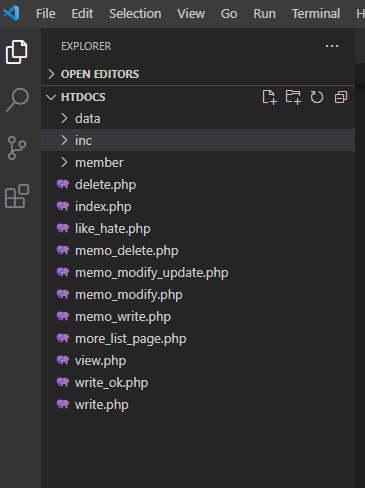Open the View menu
The width and height of the screenshot is (365, 488).
pos(191,14)
